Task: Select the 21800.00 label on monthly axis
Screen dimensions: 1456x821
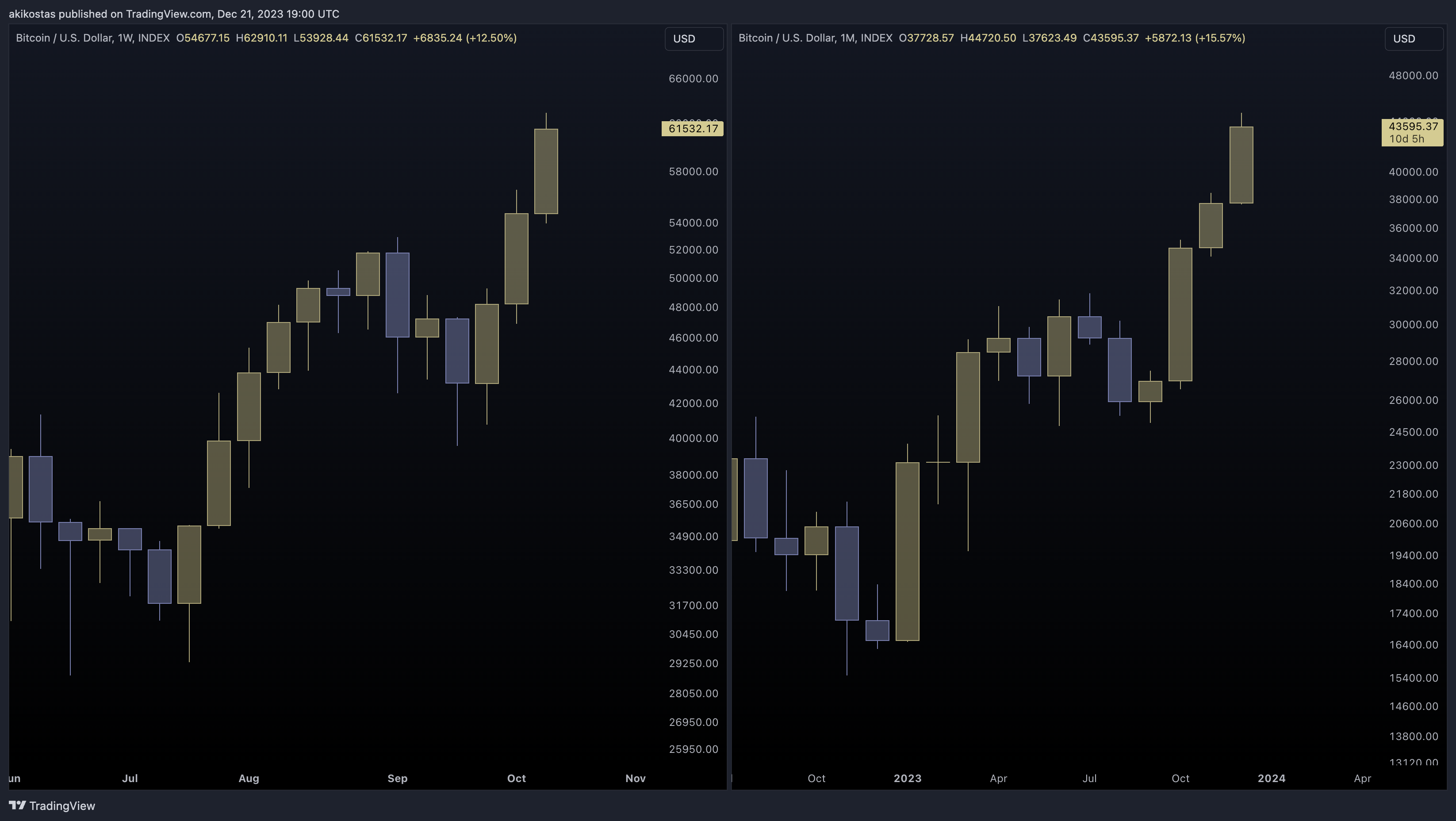Action: 1414,494
